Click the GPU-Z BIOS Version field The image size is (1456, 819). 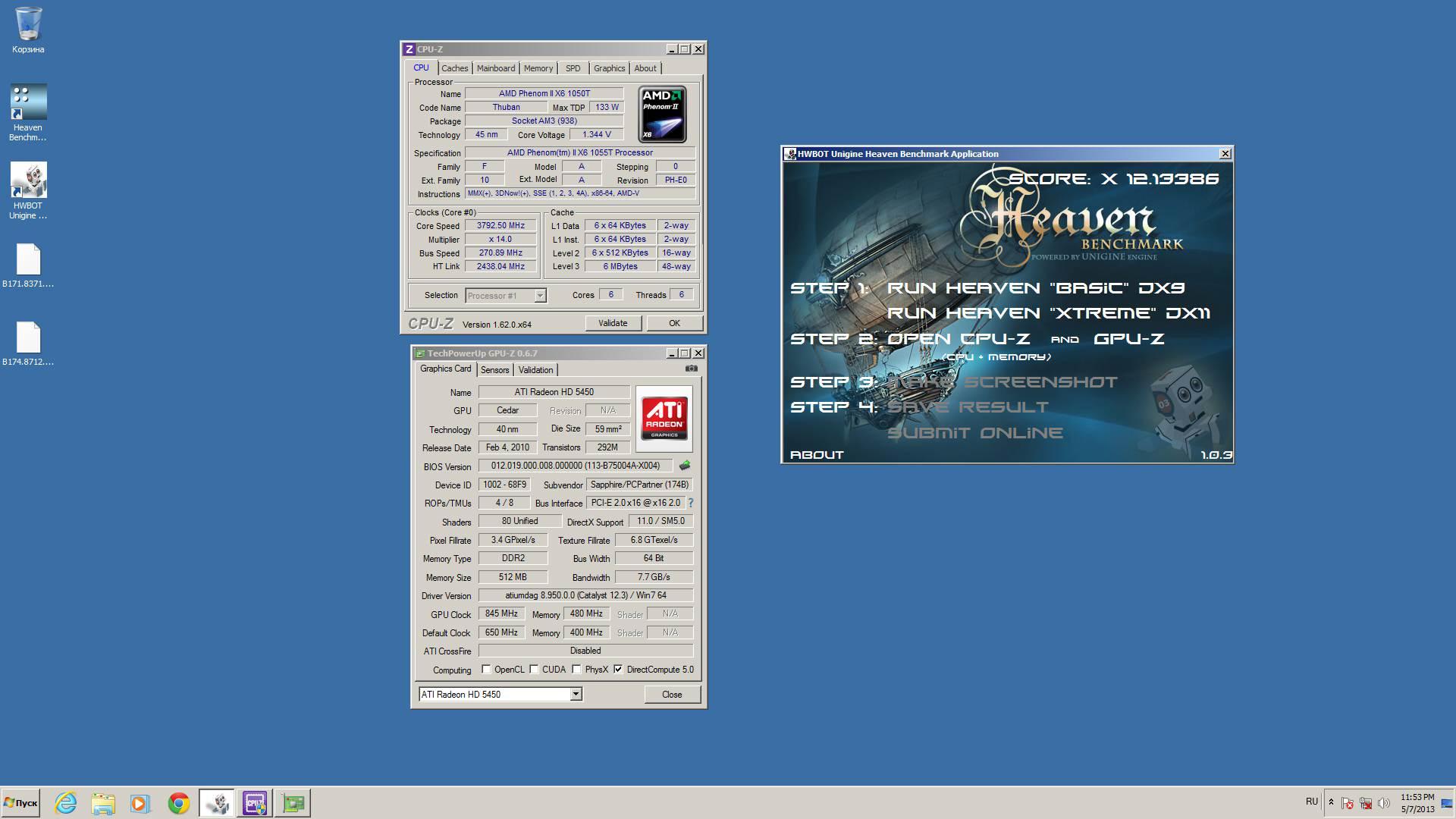tap(576, 466)
